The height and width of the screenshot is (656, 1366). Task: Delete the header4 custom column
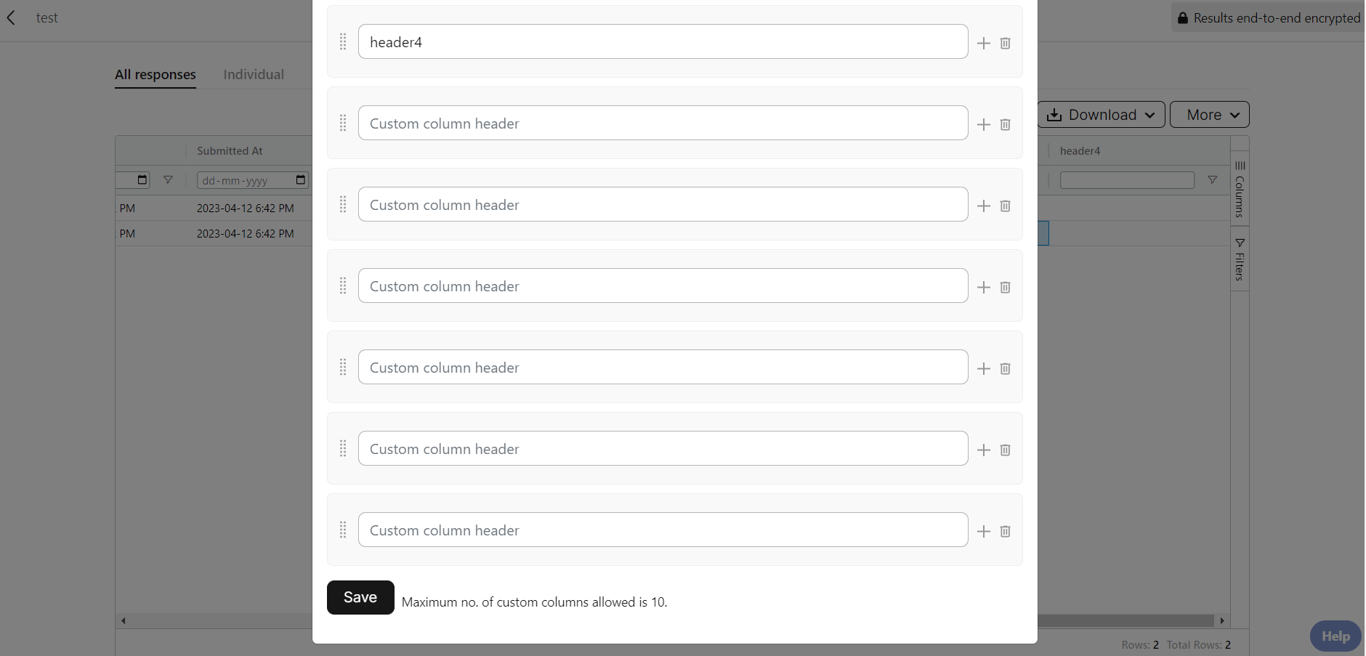pyautogui.click(x=1005, y=43)
